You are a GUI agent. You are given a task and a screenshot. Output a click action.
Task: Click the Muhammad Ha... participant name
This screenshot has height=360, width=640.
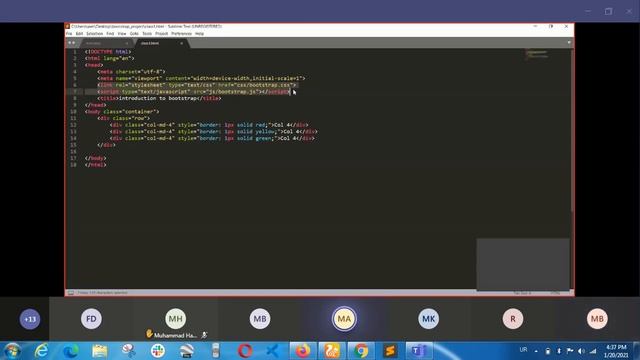pyautogui.click(x=176, y=336)
